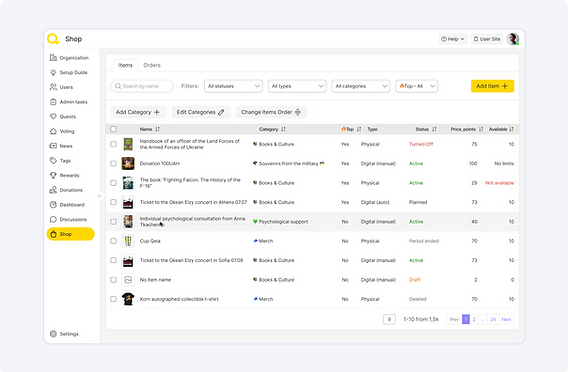568x372 pixels.
Task: Change the rows-per-page box
Action: pos(389,319)
